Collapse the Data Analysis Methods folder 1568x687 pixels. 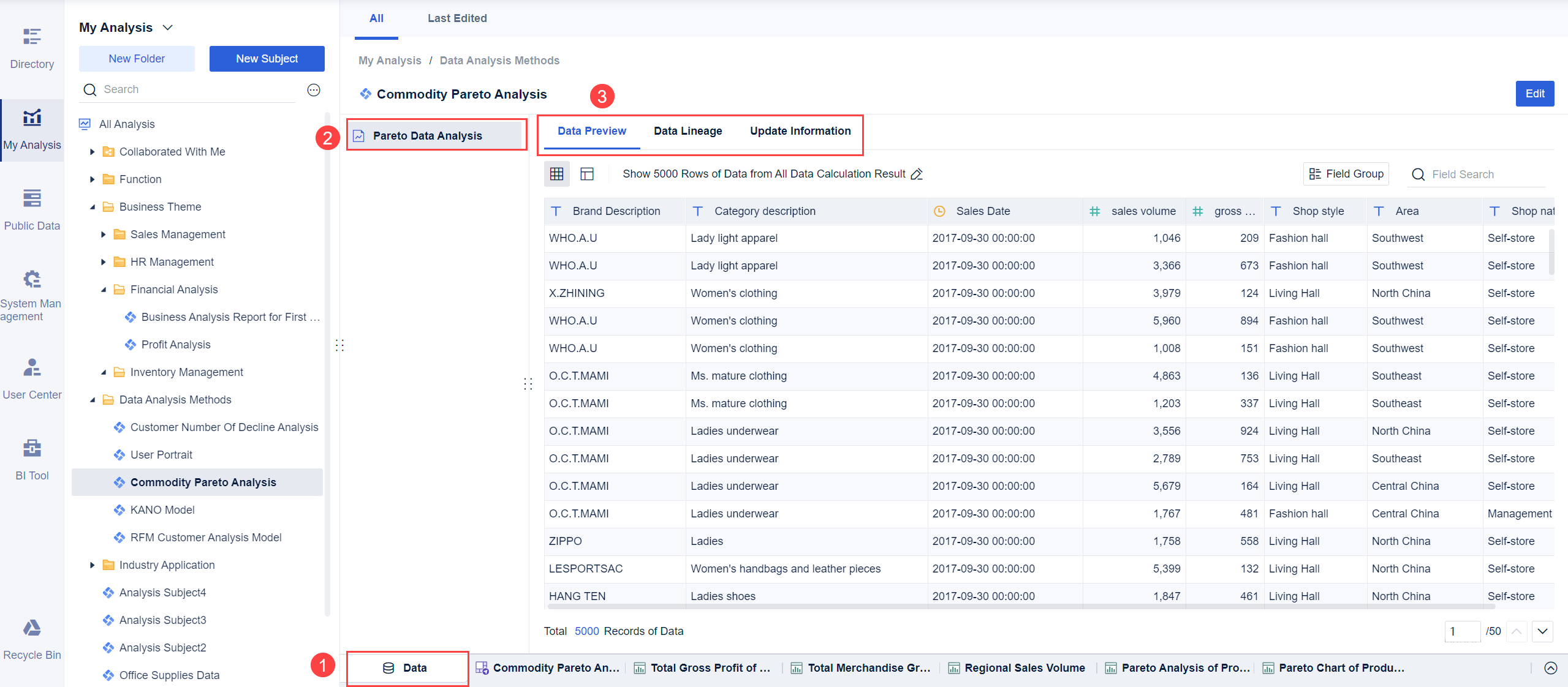click(x=93, y=400)
